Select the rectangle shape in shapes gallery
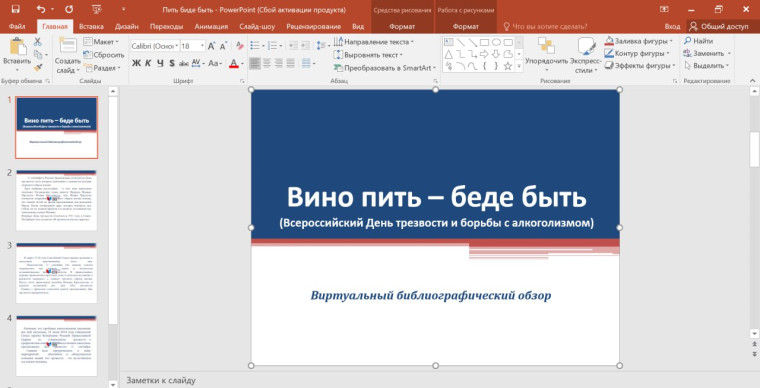The height and width of the screenshot is (388, 760). [x=484, y=43]
